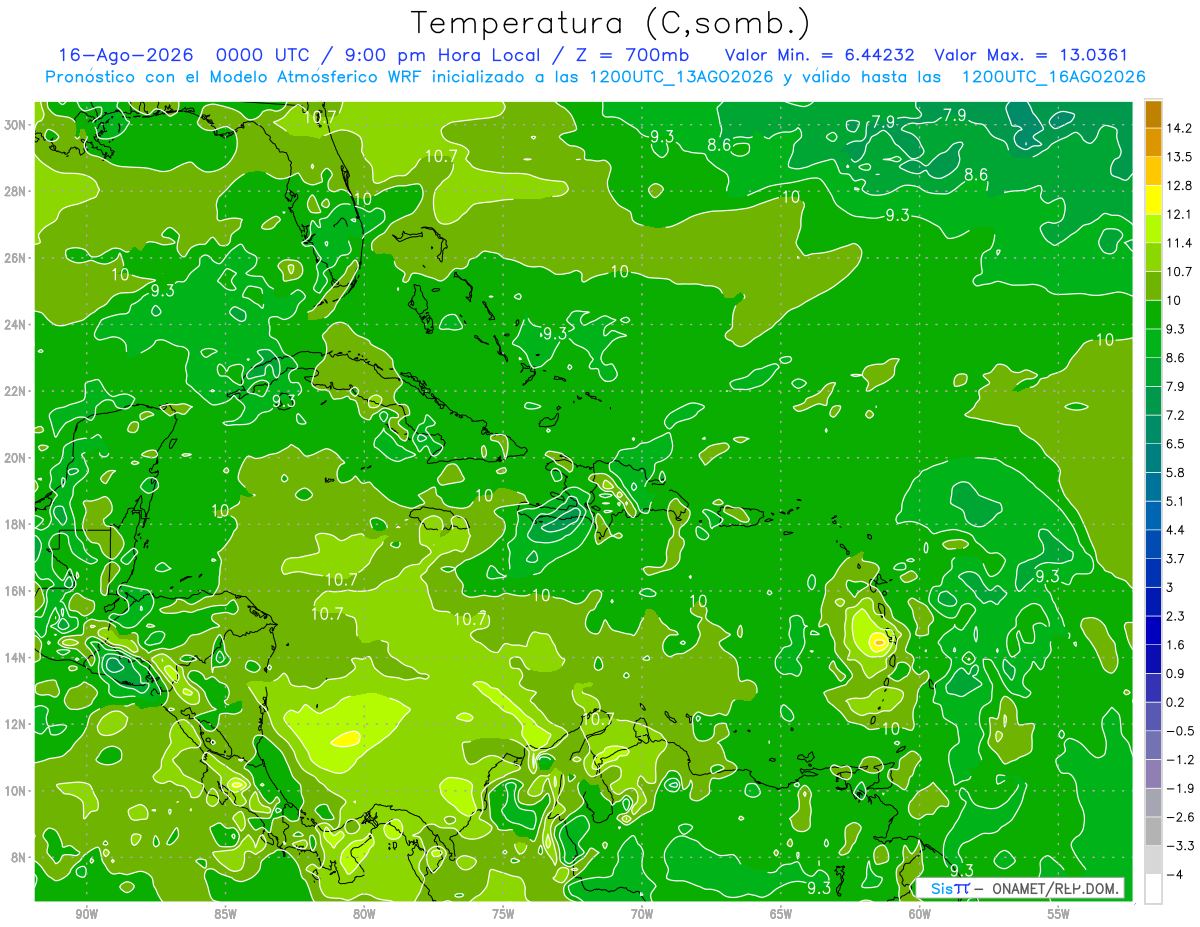Click the "10N" latitude axis label

pyautogui.click(x=17, y=791)
